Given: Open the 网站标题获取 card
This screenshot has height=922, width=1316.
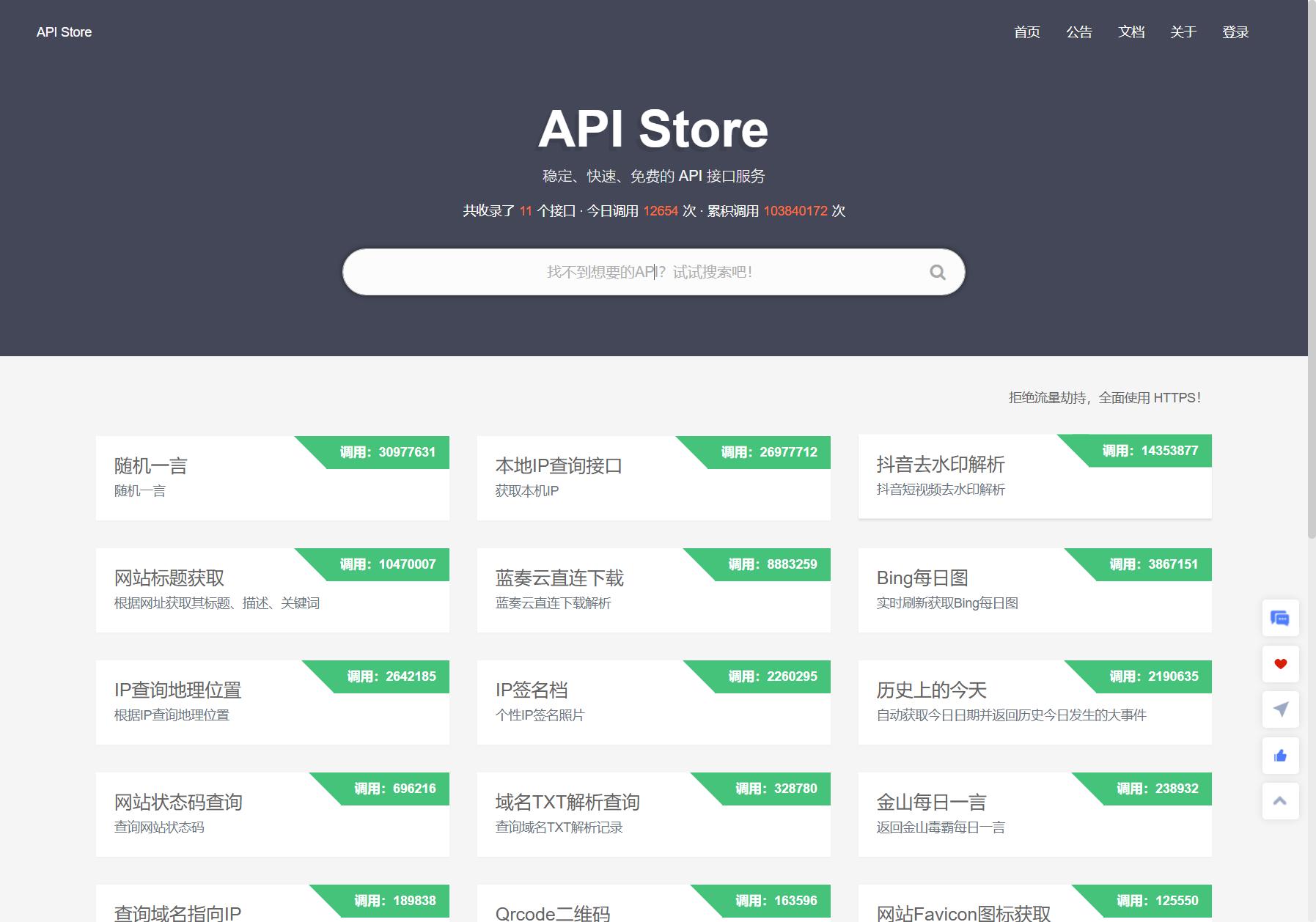Looking at the screenshot, I should coord(273,590).
